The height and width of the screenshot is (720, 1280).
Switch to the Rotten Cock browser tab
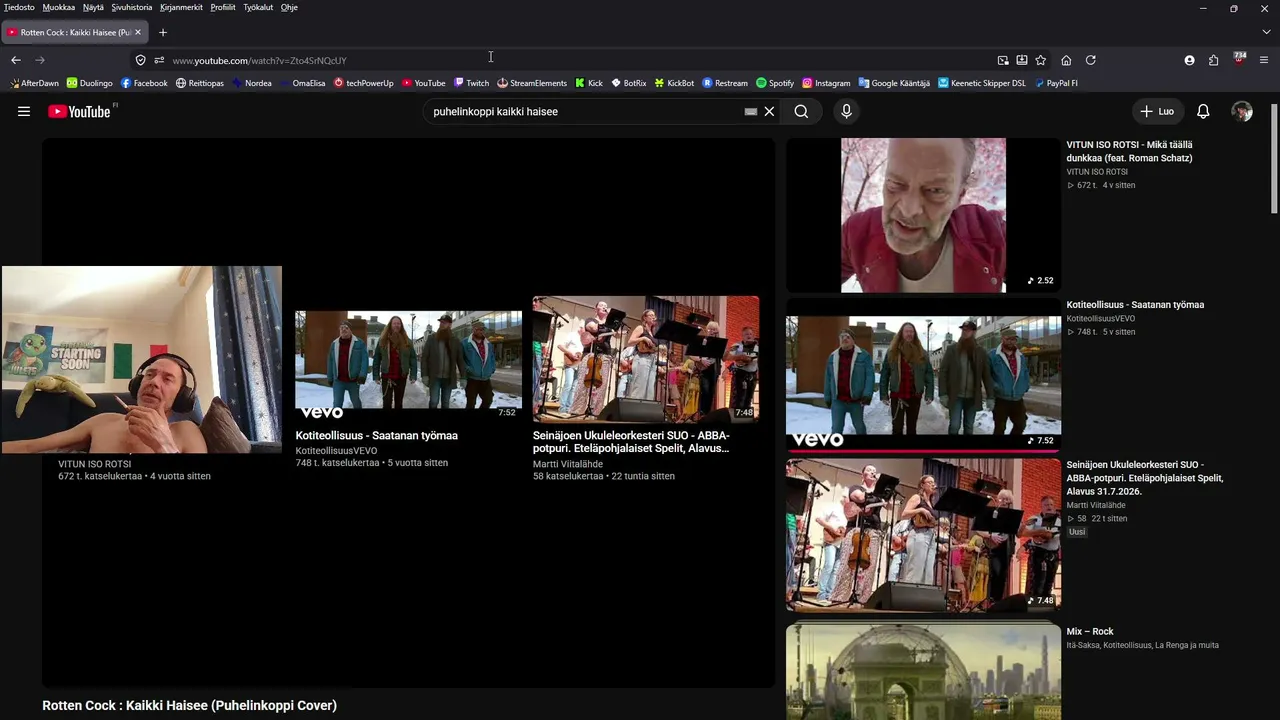click(x=75, y=33)
